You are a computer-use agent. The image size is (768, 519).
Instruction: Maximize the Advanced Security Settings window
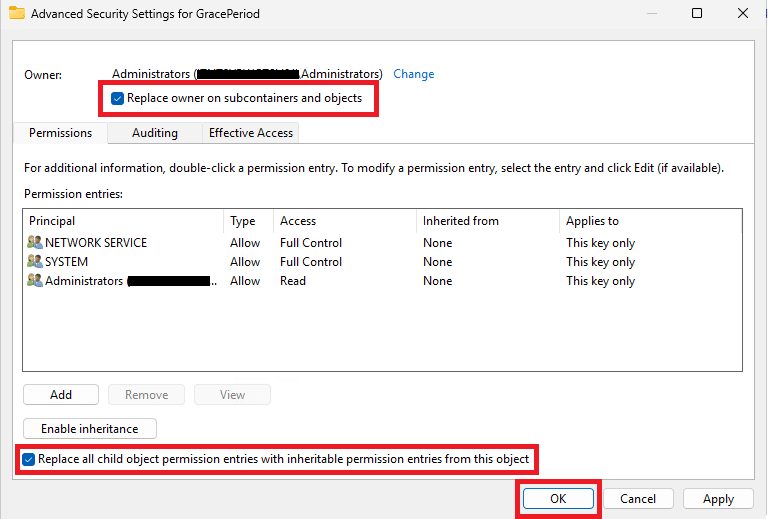point(697,14)
